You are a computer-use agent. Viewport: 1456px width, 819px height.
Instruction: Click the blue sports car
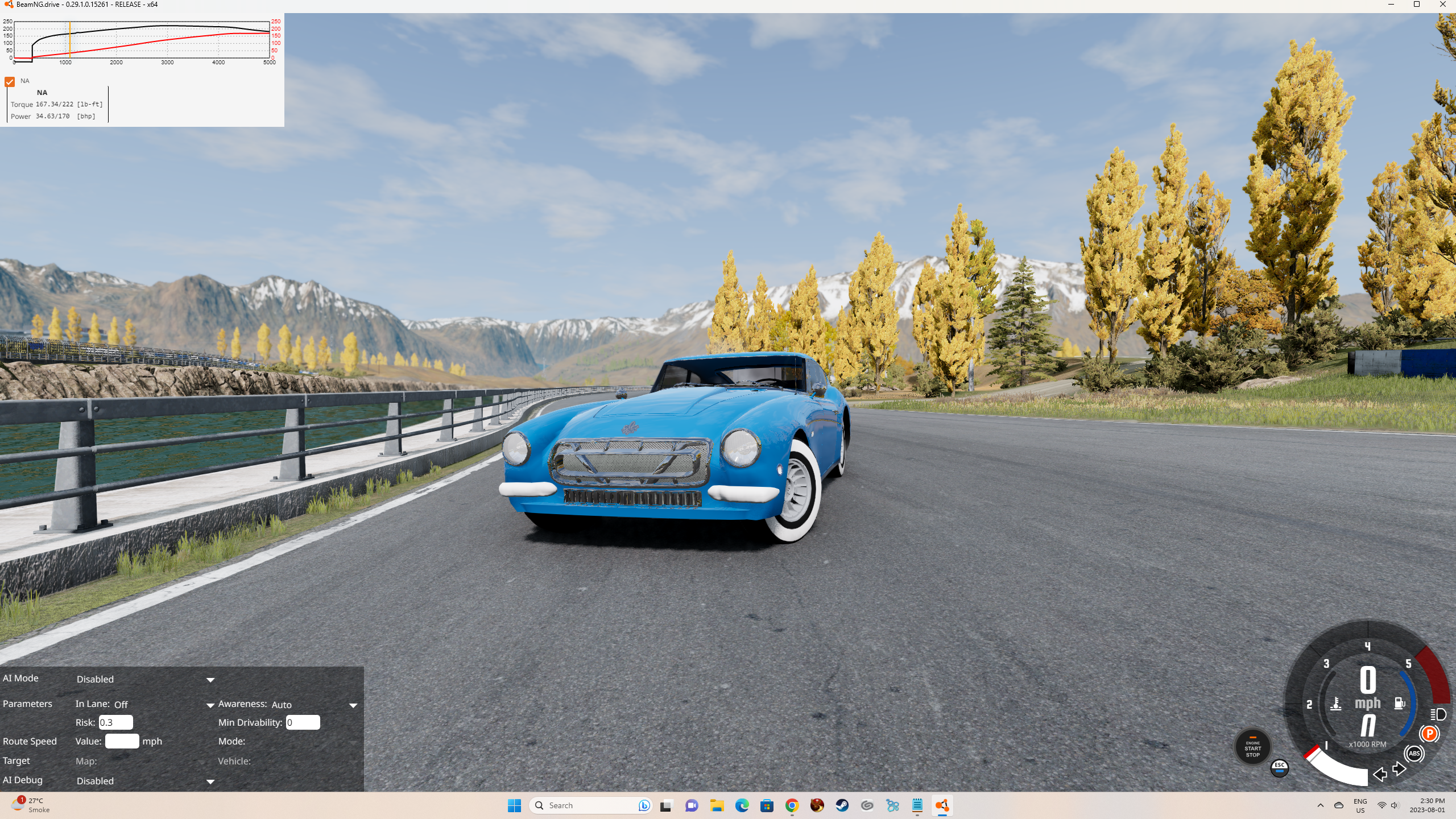pyautogui.click(x=675, y=448)
